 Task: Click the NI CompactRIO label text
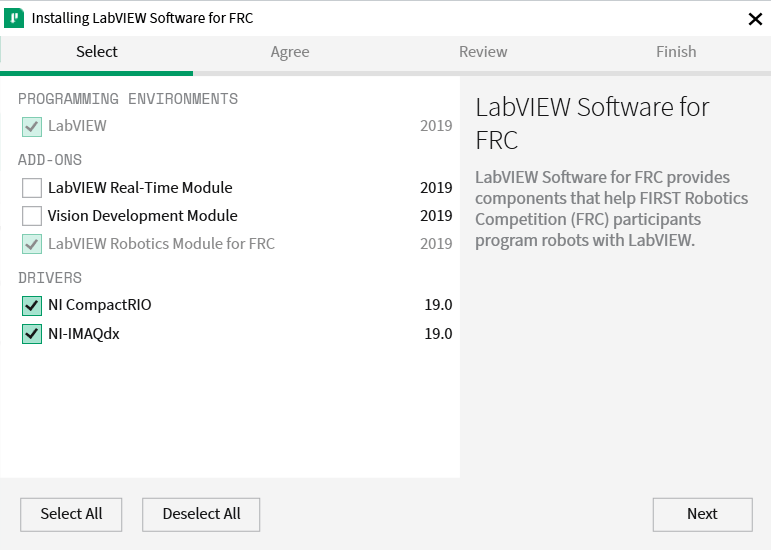point(100,305)
